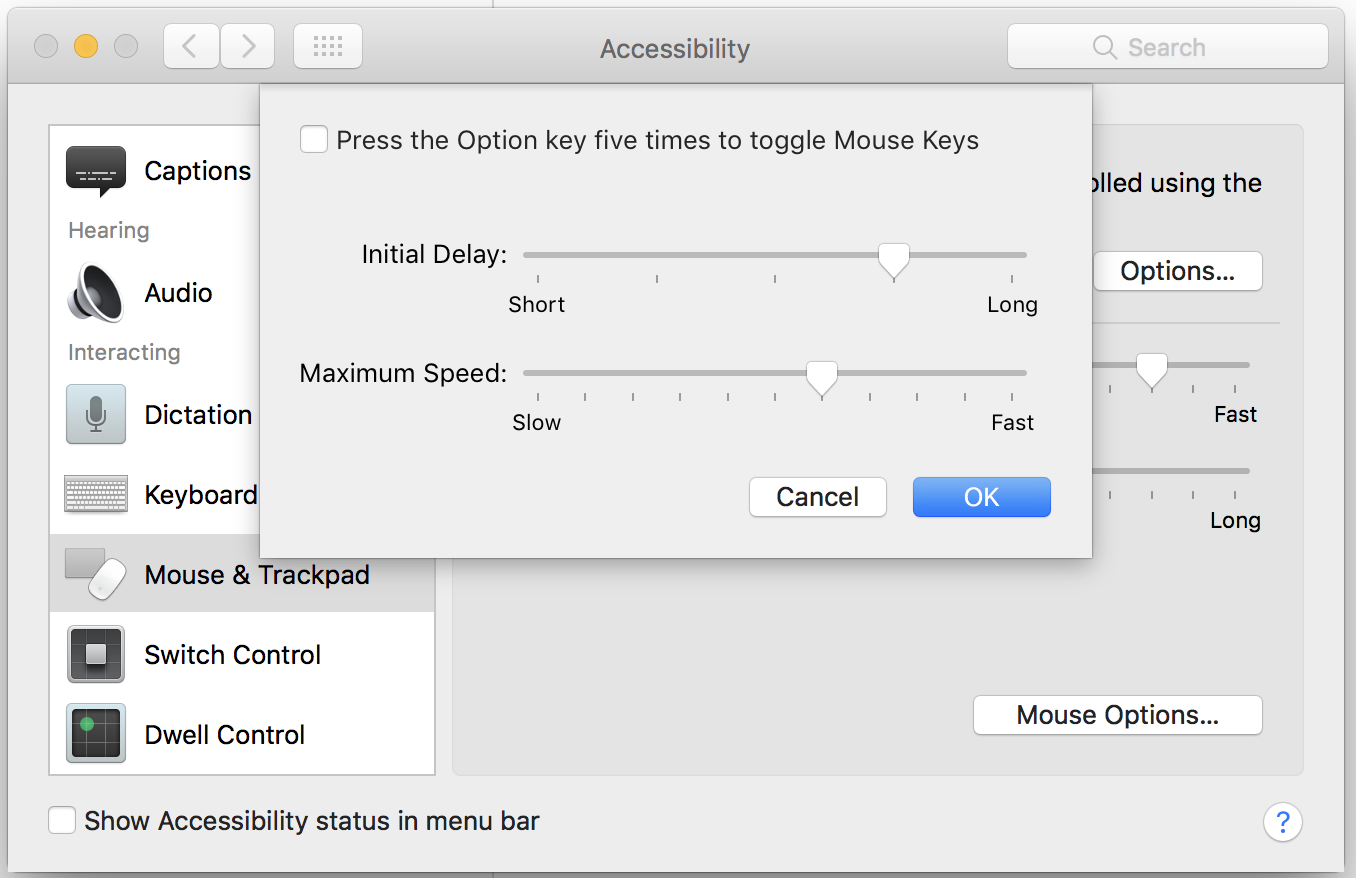The image size is (1356, 878).
Task: Open Accessibility help question mark button
Action: coord(1283,822)
